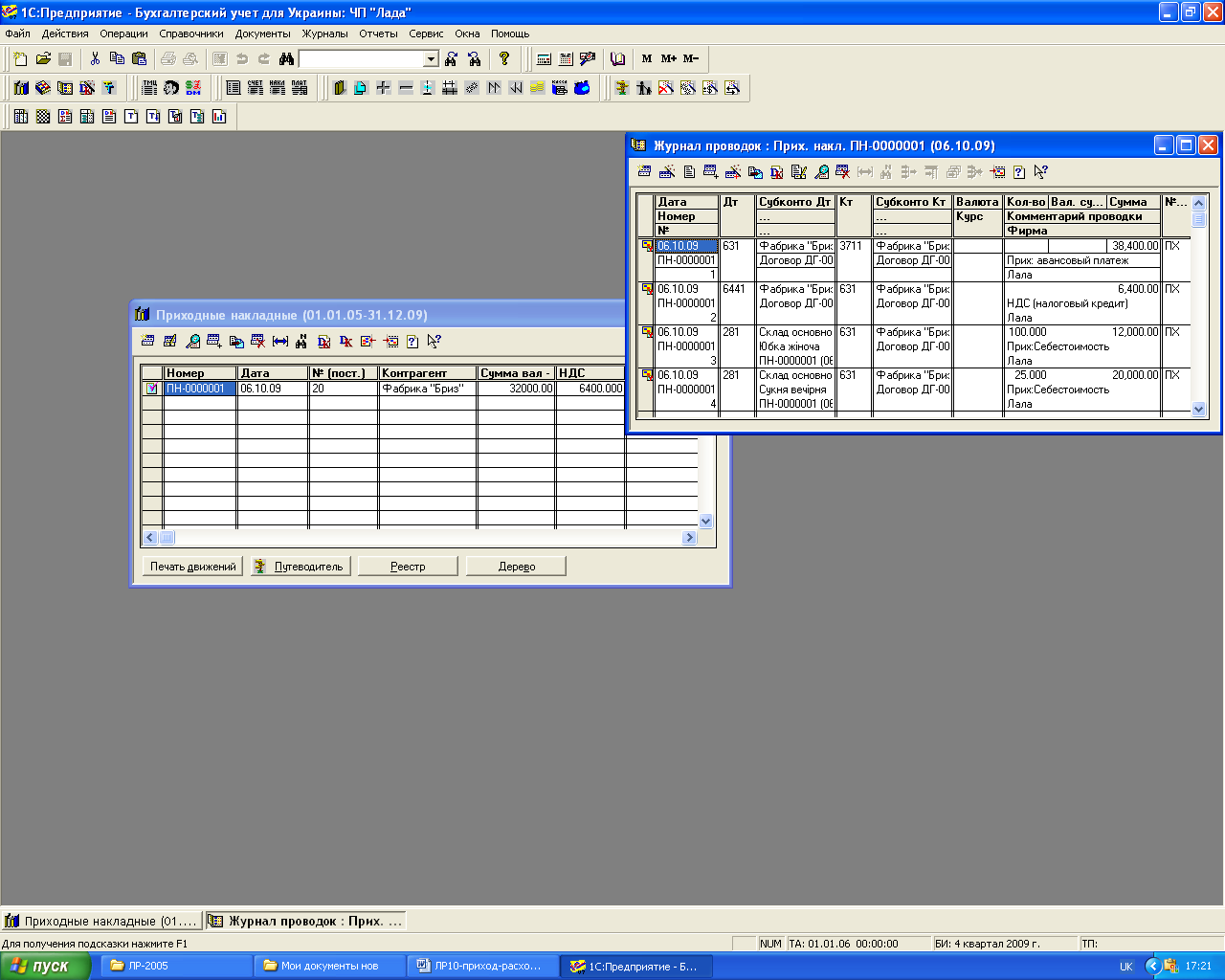Click the M+ memory add button
The image size is (1225, 980).
point(669,58)
